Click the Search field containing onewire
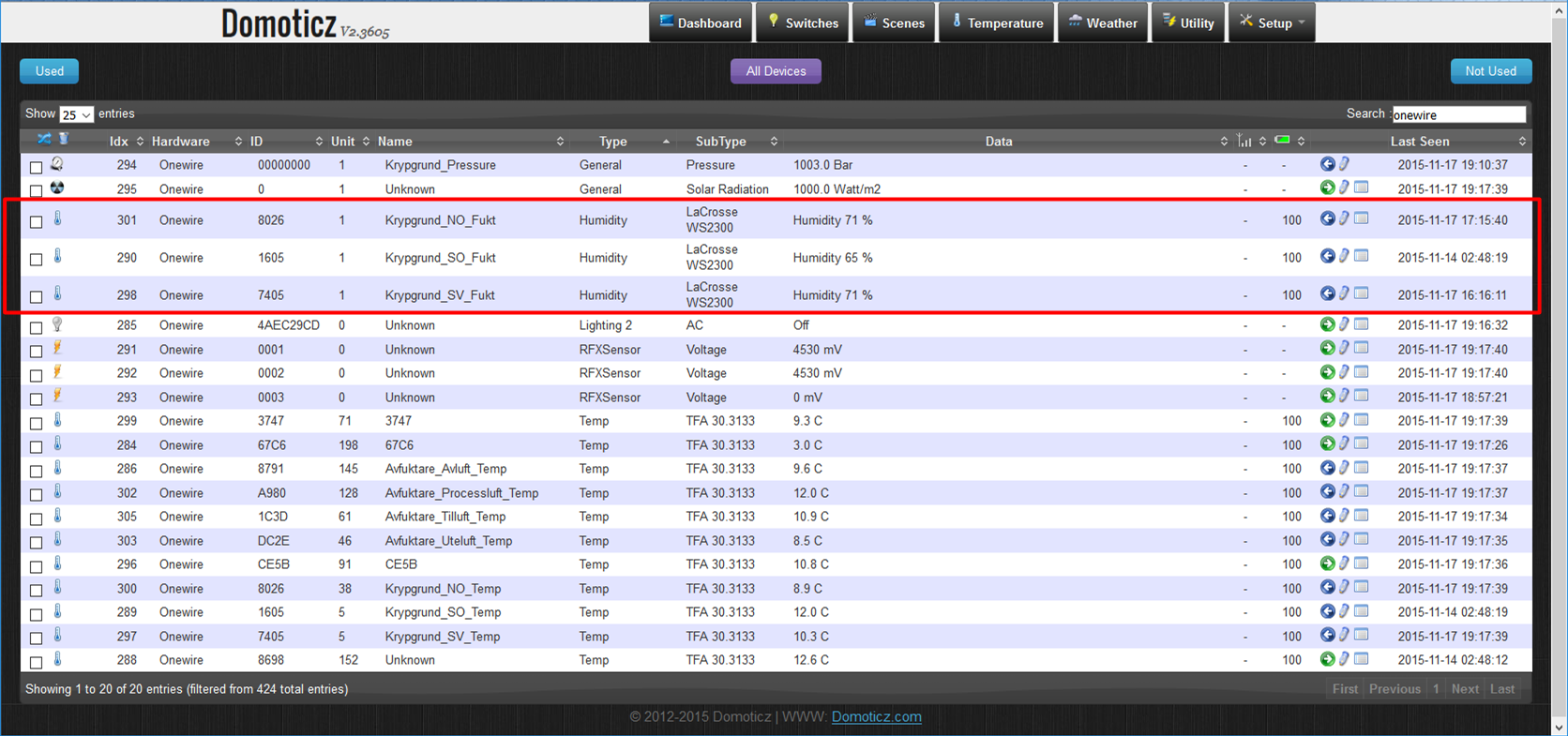Screen dimensions: 1568x736 1458,114
